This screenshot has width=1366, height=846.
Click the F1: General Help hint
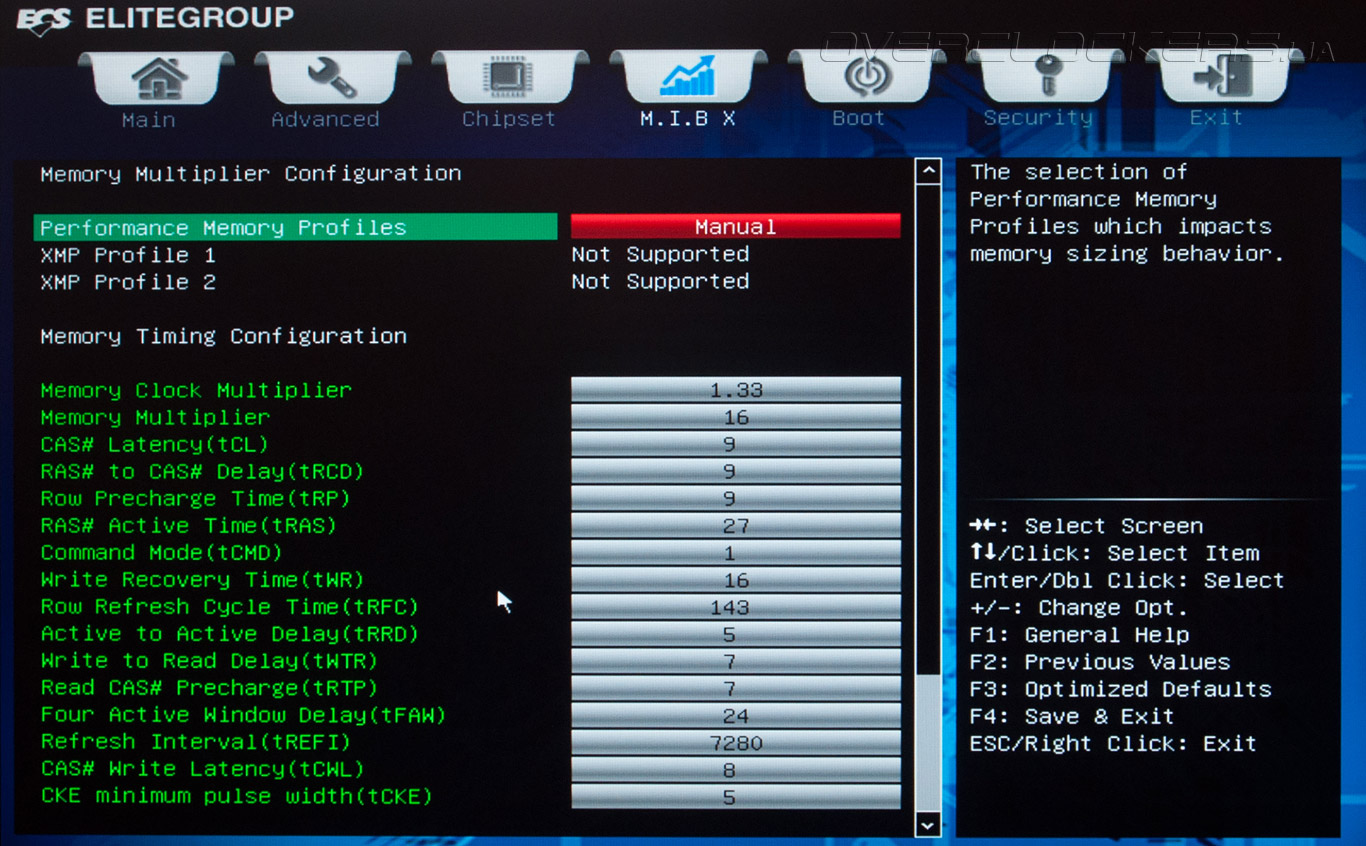click(x=1080, y=635)
